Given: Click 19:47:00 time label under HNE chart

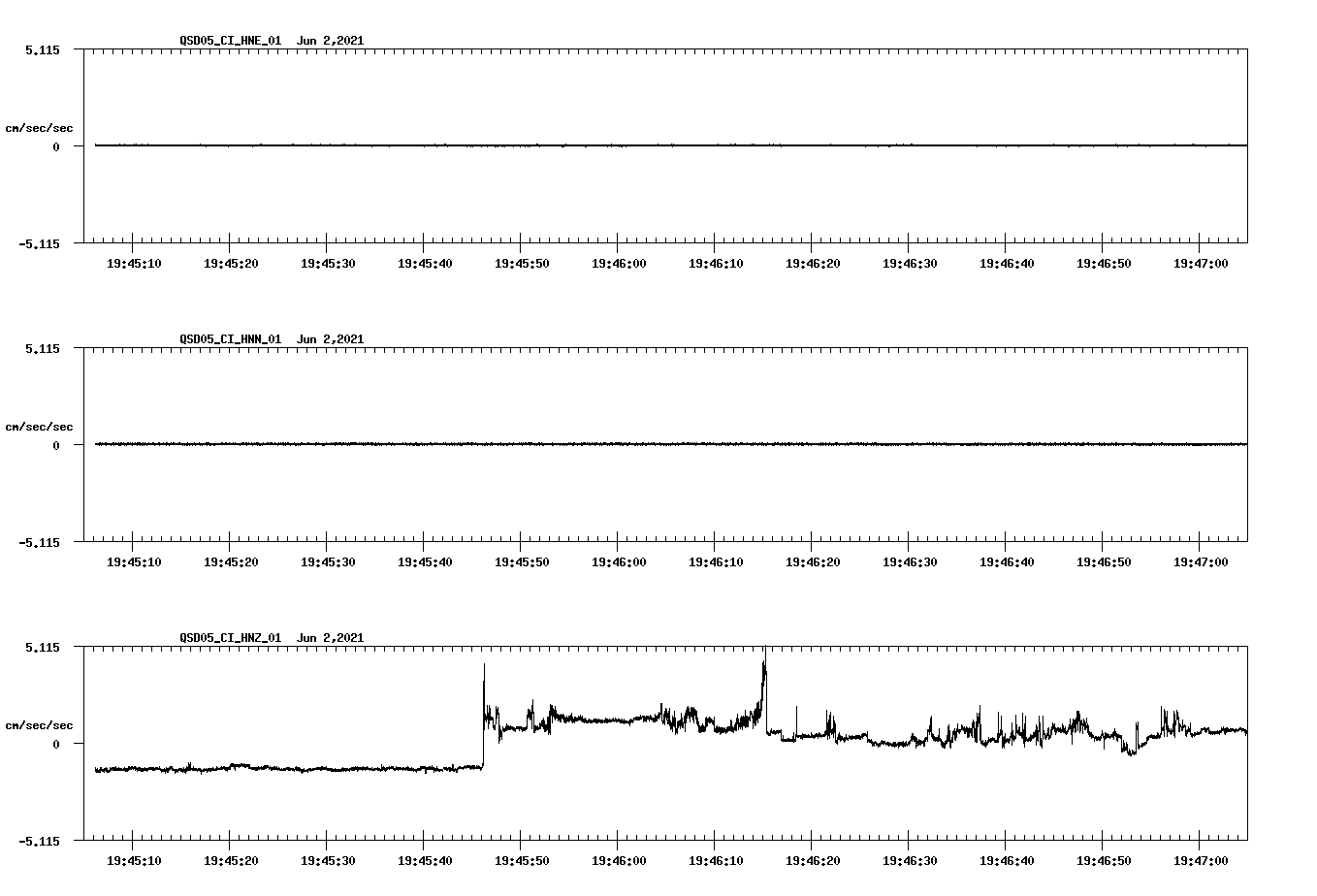Looking at the screenshot, I should (1201, 264).
